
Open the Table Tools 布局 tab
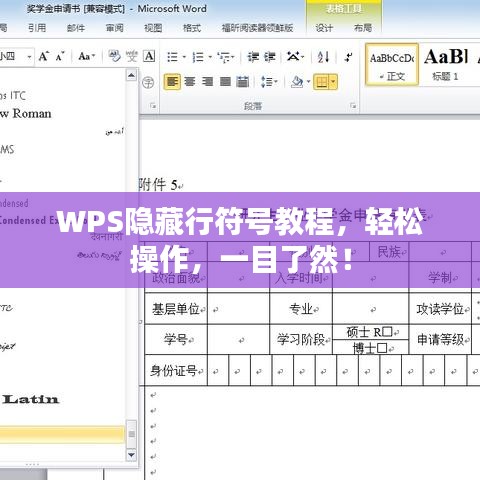tap(363, 28)
